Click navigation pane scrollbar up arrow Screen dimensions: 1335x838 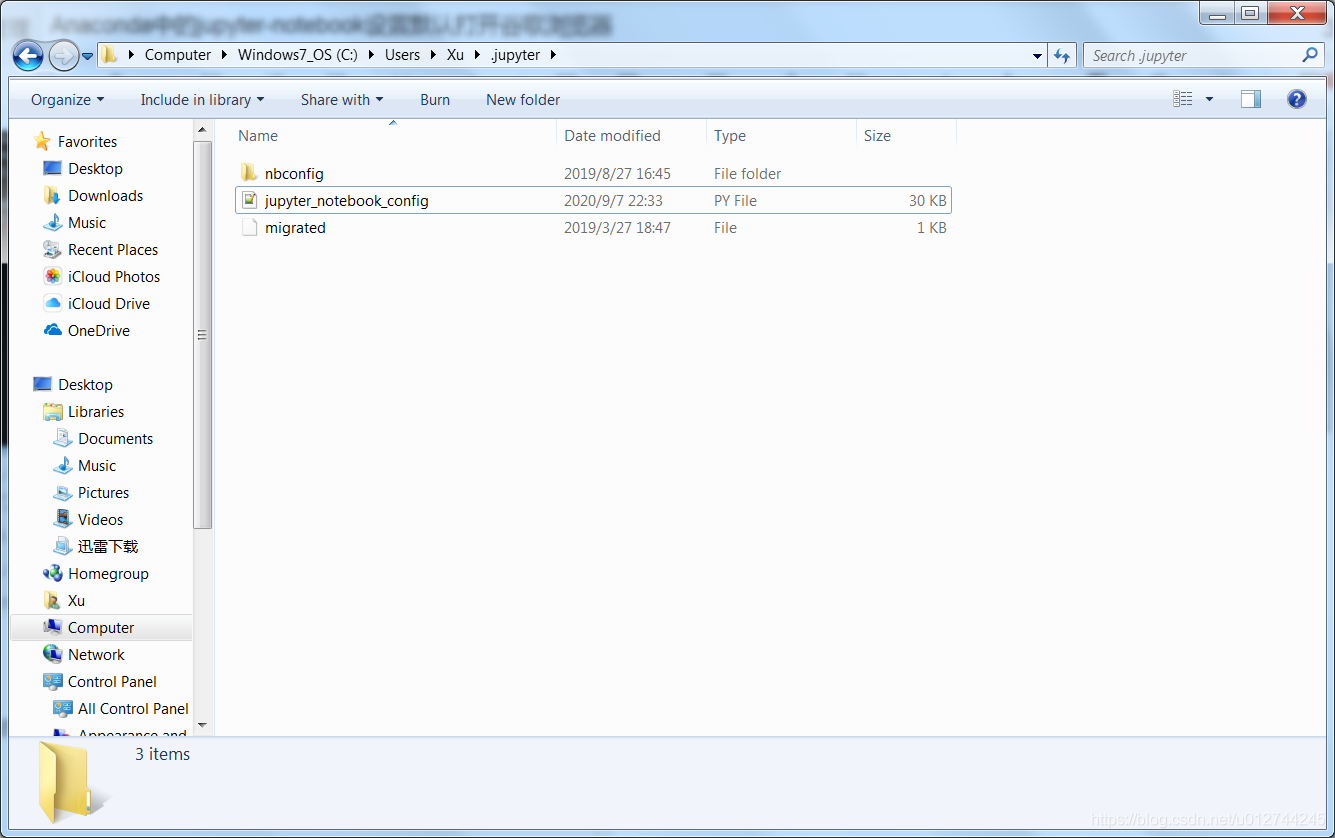(x=203, y=130)
